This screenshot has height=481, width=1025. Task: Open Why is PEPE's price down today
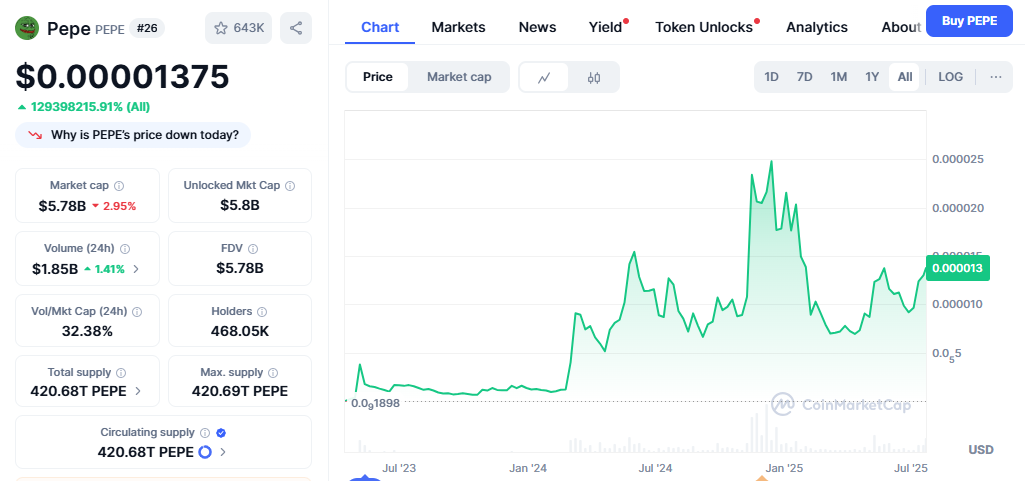pyautogui.click(x=133, y=135)
